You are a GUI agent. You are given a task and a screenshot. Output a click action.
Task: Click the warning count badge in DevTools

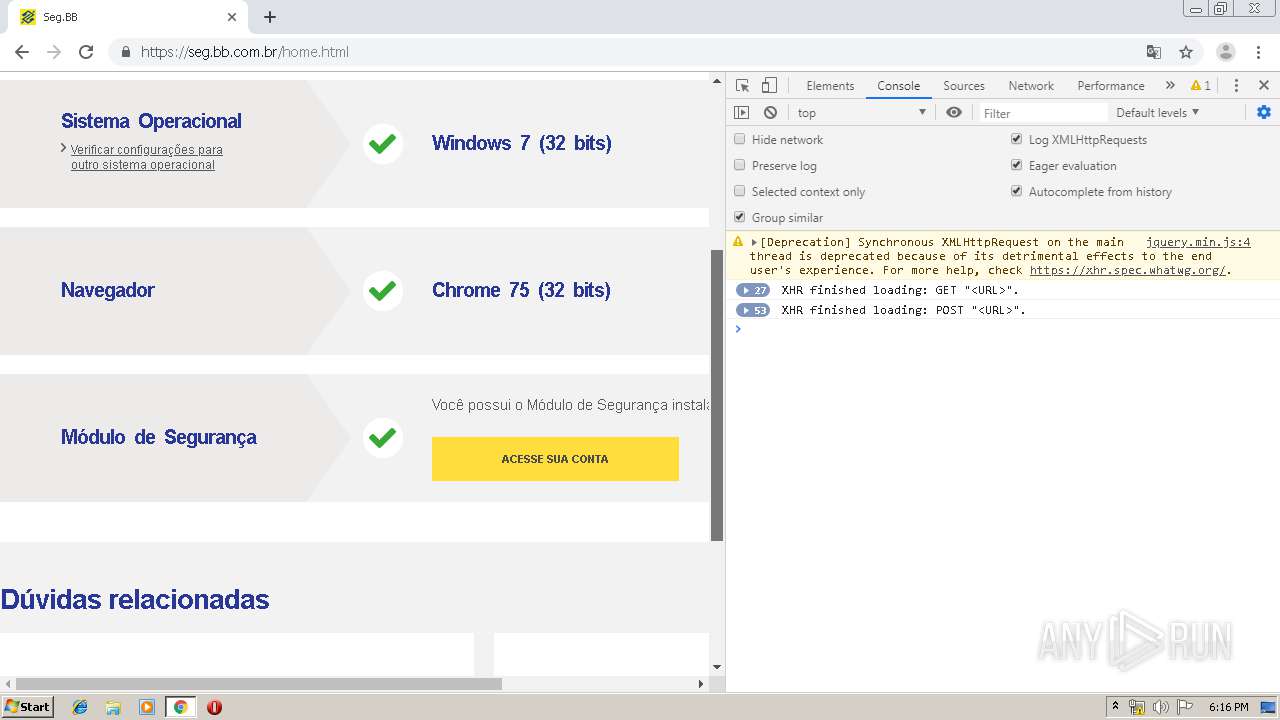click(1201, 86)
